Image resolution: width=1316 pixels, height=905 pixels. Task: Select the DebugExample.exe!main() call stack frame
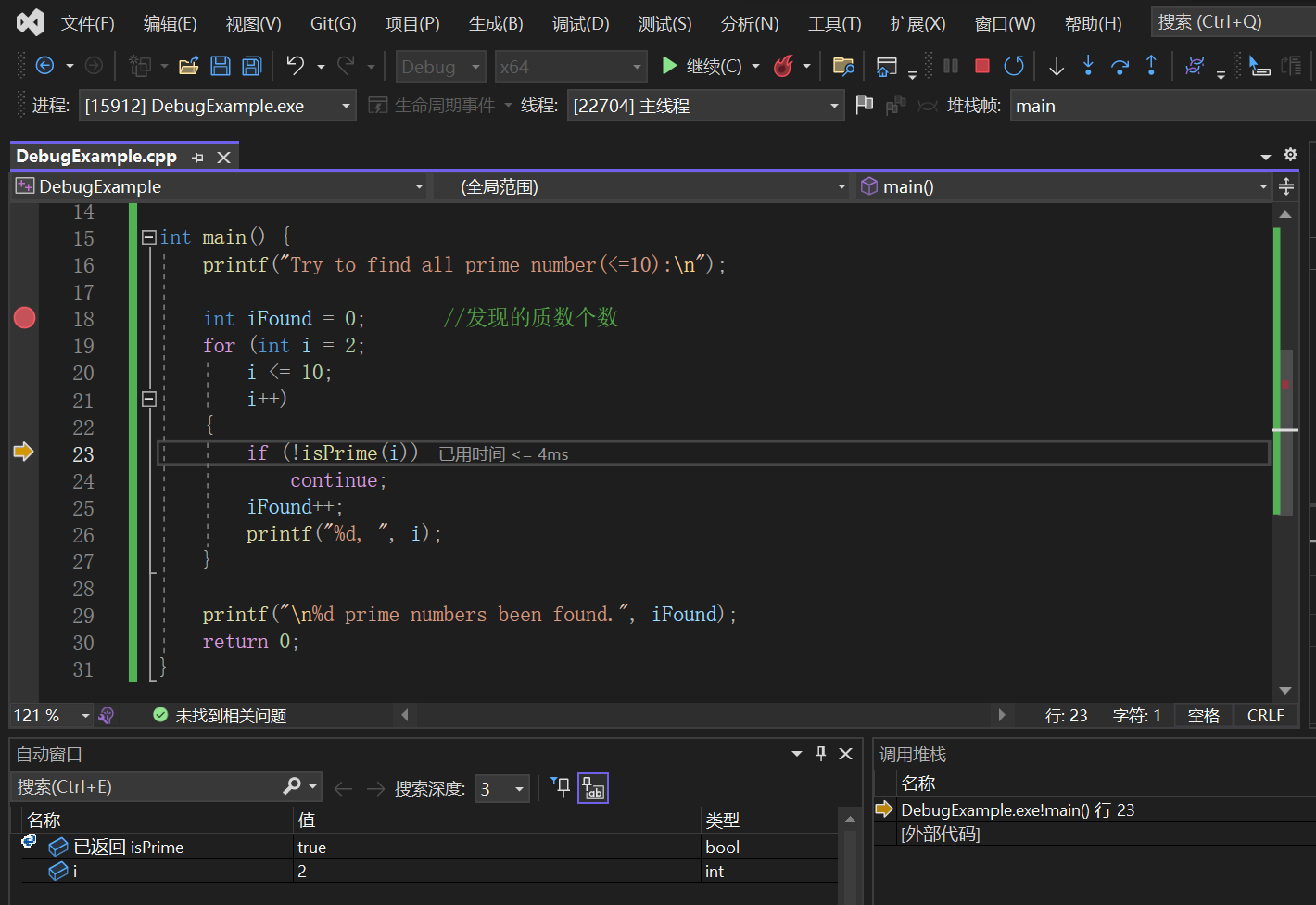coord(1017,810)
